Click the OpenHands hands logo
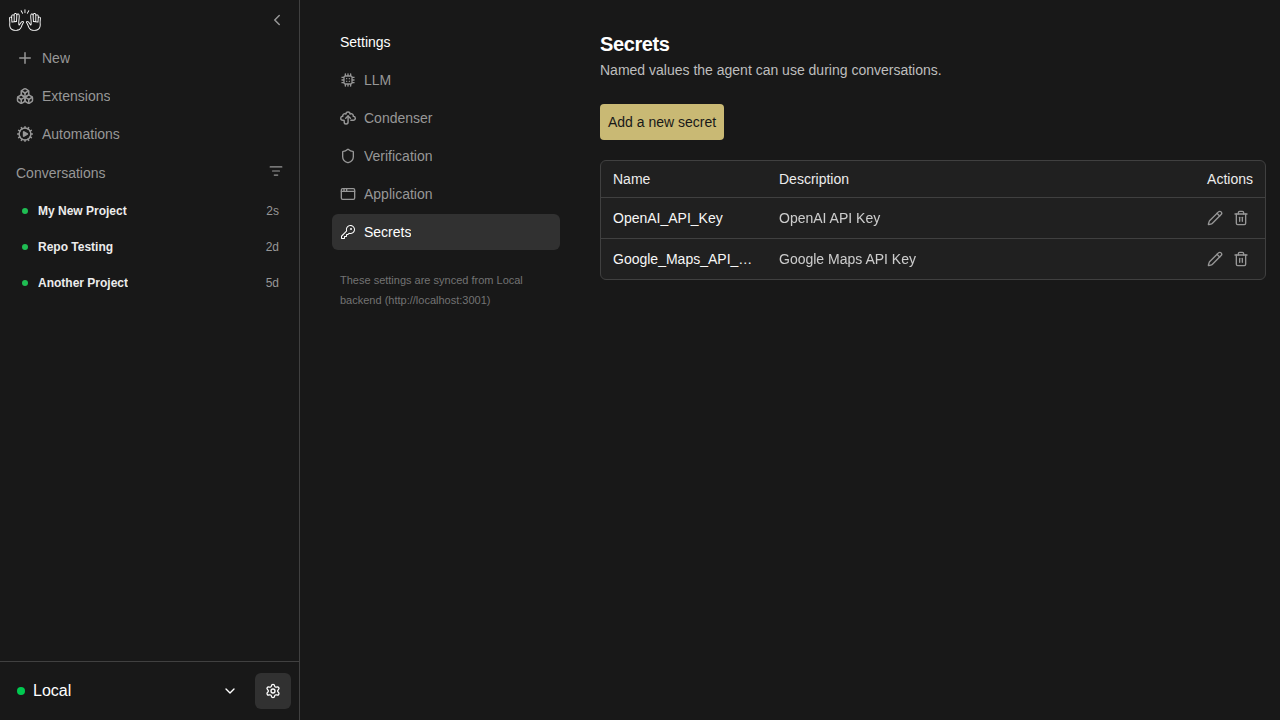The height and width of the screenshot is (720, 1280). point(25,20)
